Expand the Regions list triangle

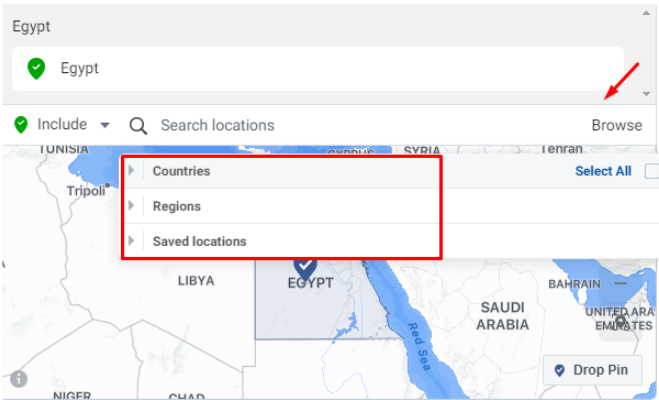click(131, 206)
